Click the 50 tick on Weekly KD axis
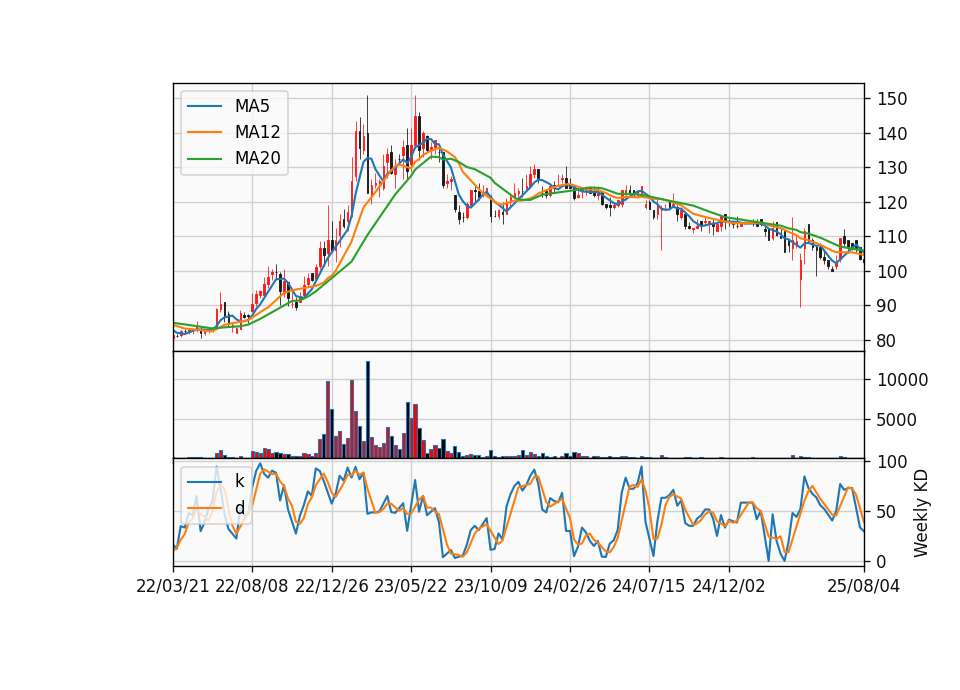The width and height of the screenshot is (960, 690). click(887, 512)
